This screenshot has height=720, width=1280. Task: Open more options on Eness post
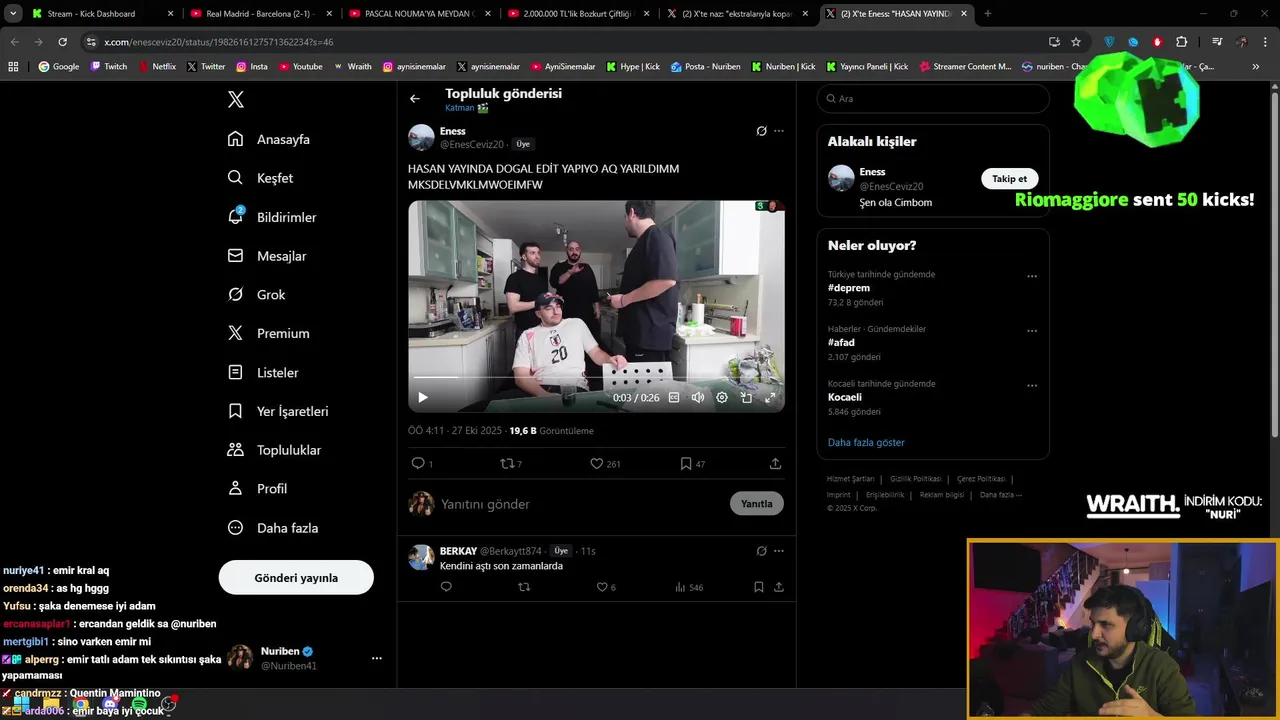point(779,131)
